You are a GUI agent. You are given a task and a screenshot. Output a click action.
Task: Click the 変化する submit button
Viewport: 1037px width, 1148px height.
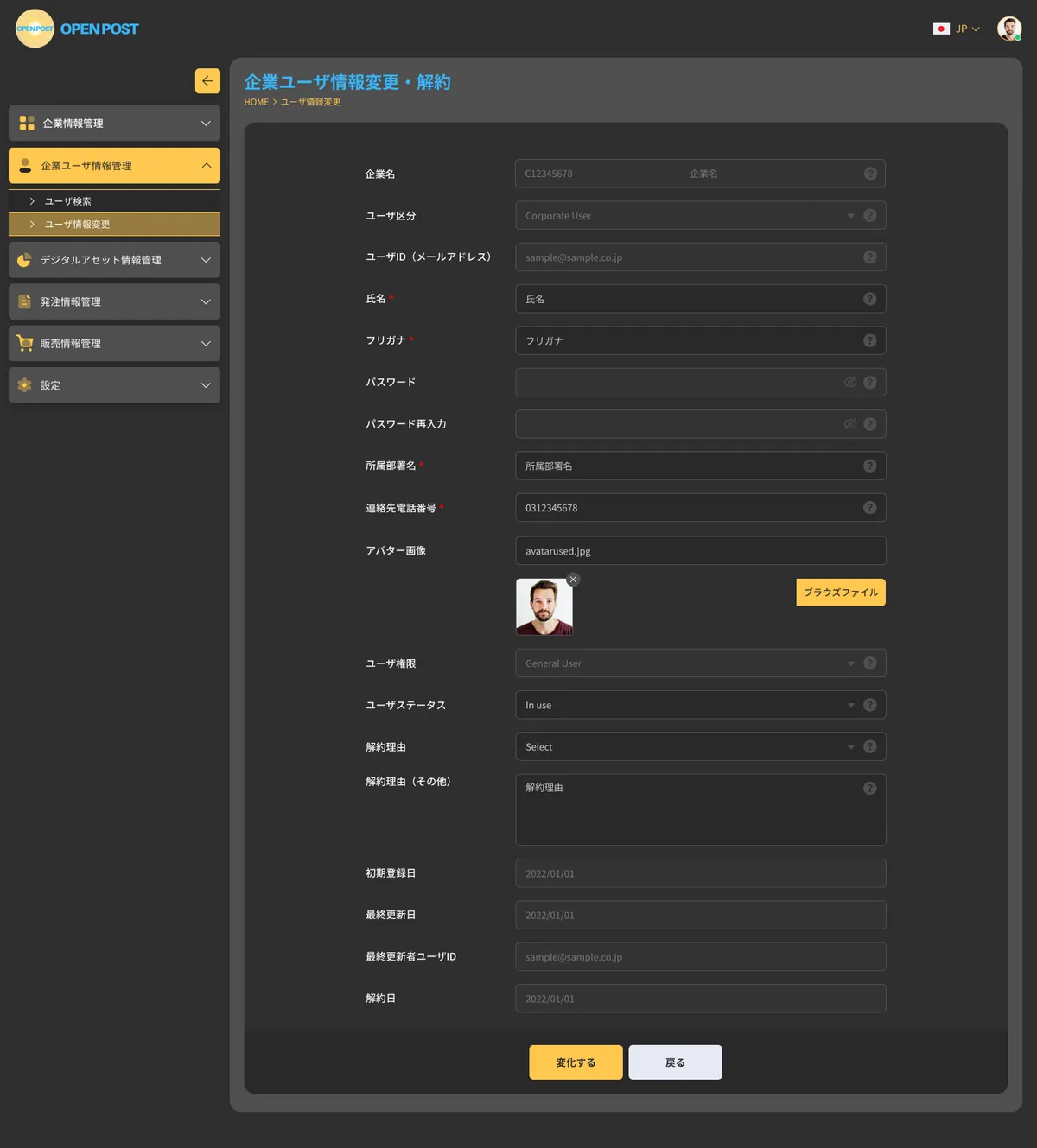tap(576, 1062)
